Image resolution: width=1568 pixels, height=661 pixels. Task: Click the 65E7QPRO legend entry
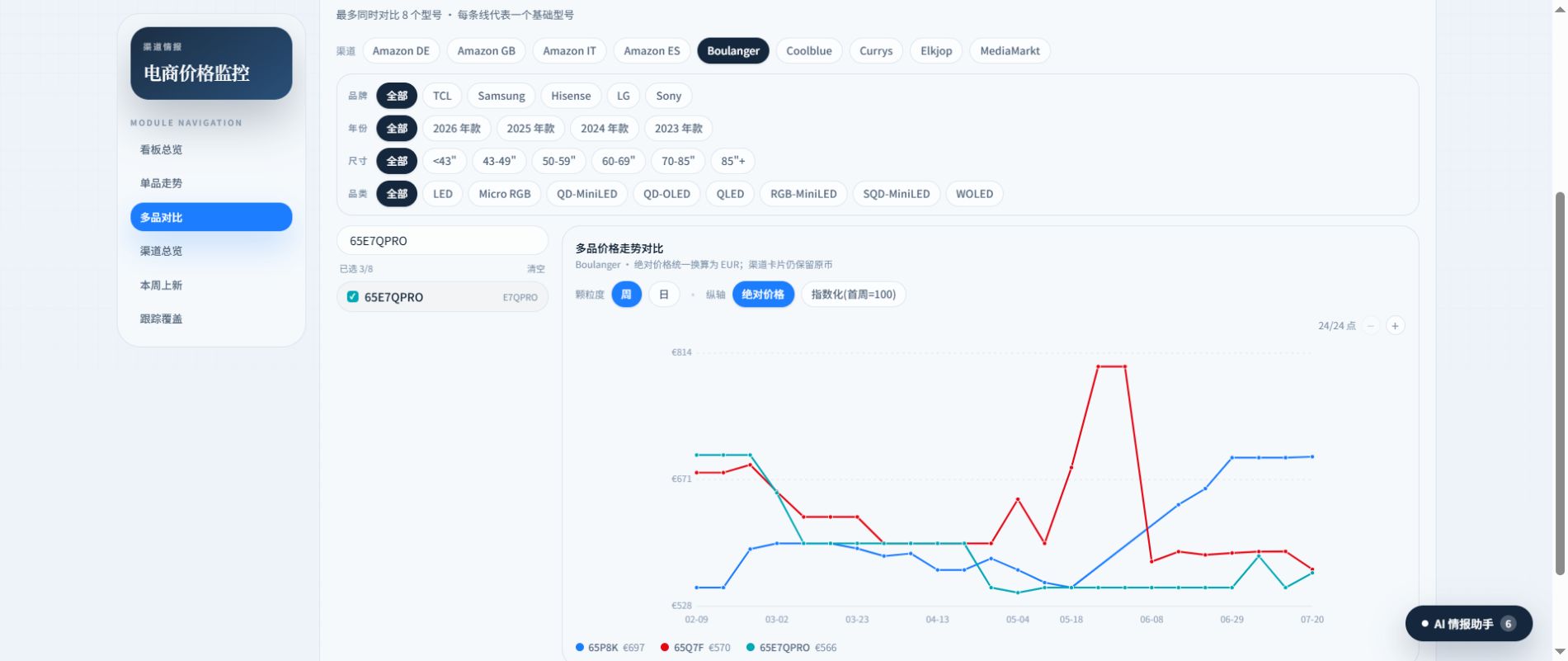791,648
